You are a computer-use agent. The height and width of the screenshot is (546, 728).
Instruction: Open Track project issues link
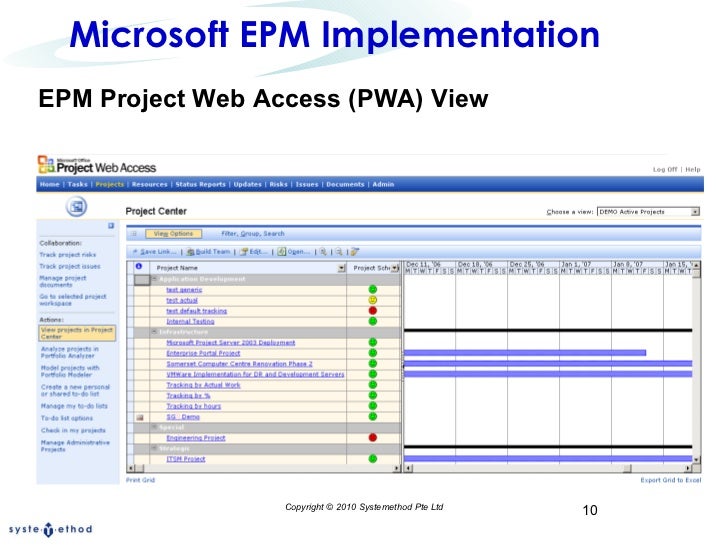(70, 266)
